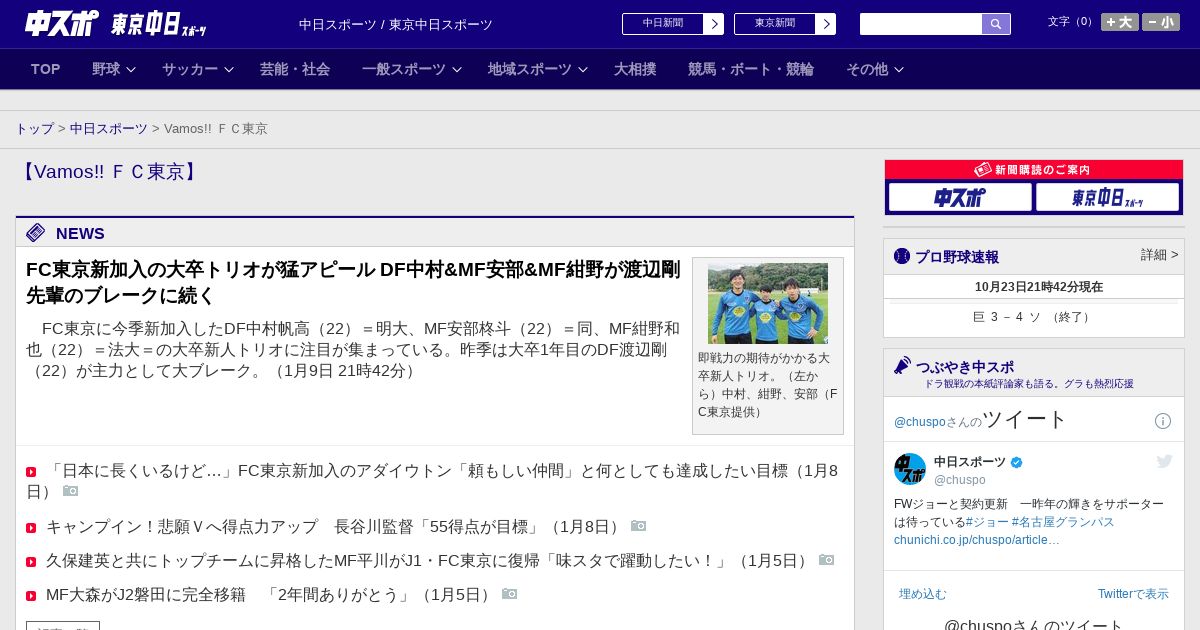Open the 芸能・社会 menu item
Screen dimensions: 1200x630
295,69
